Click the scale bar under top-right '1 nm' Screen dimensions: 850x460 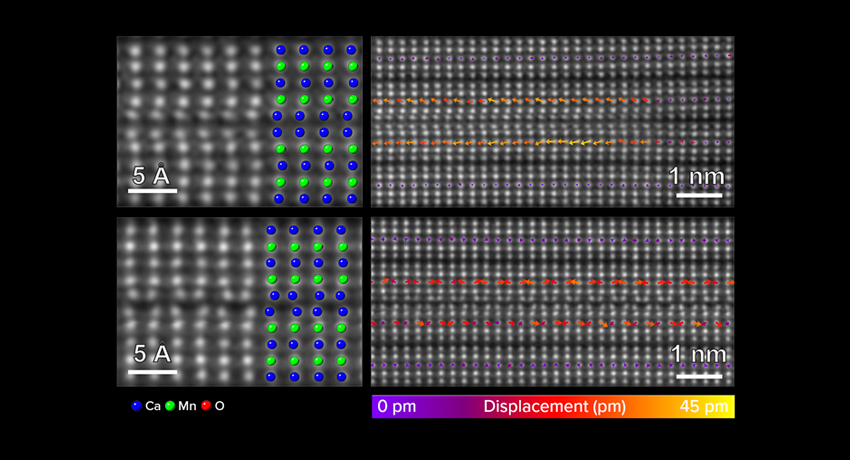click(699, 195)
